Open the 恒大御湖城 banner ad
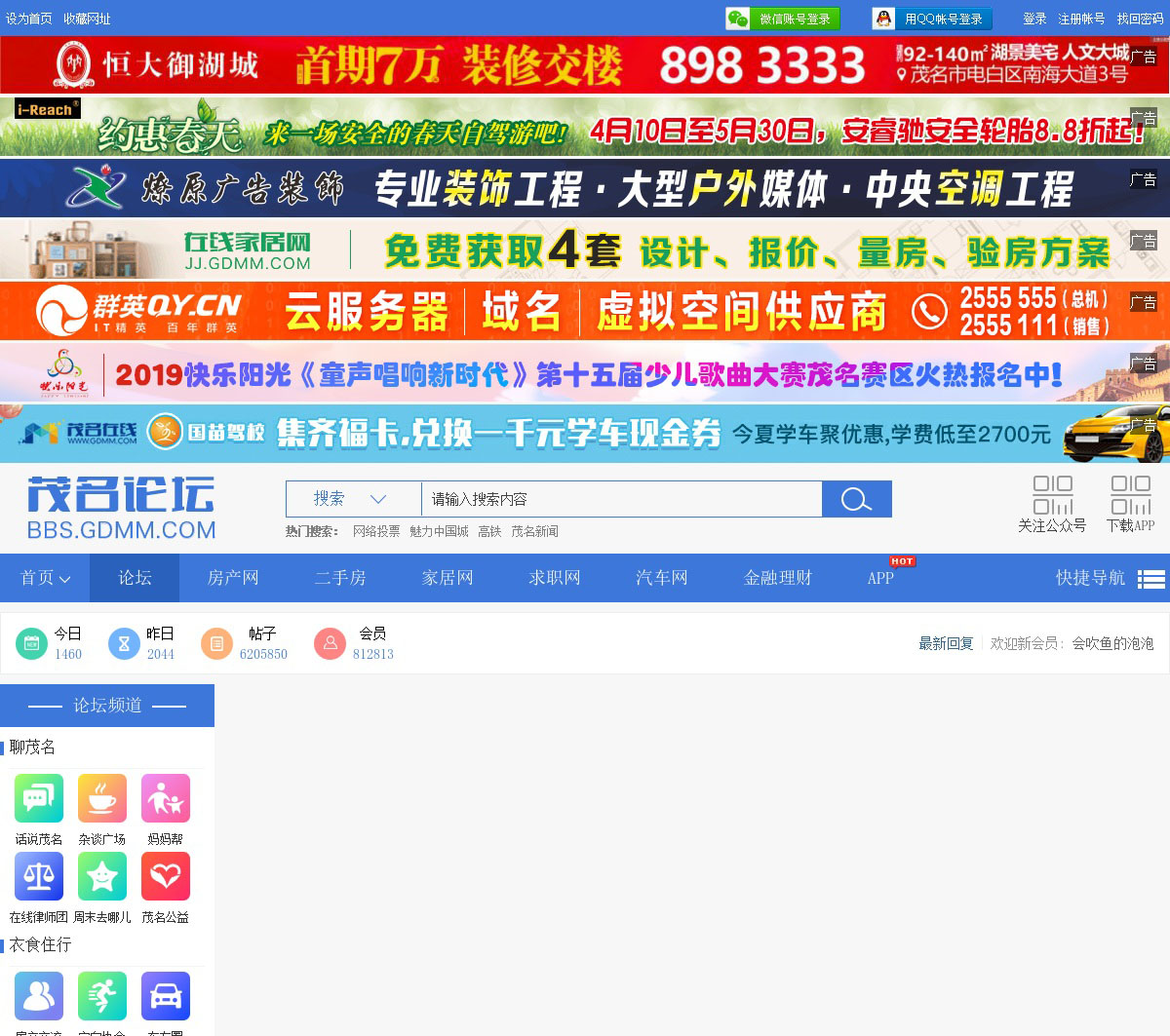 pos(585,64)
